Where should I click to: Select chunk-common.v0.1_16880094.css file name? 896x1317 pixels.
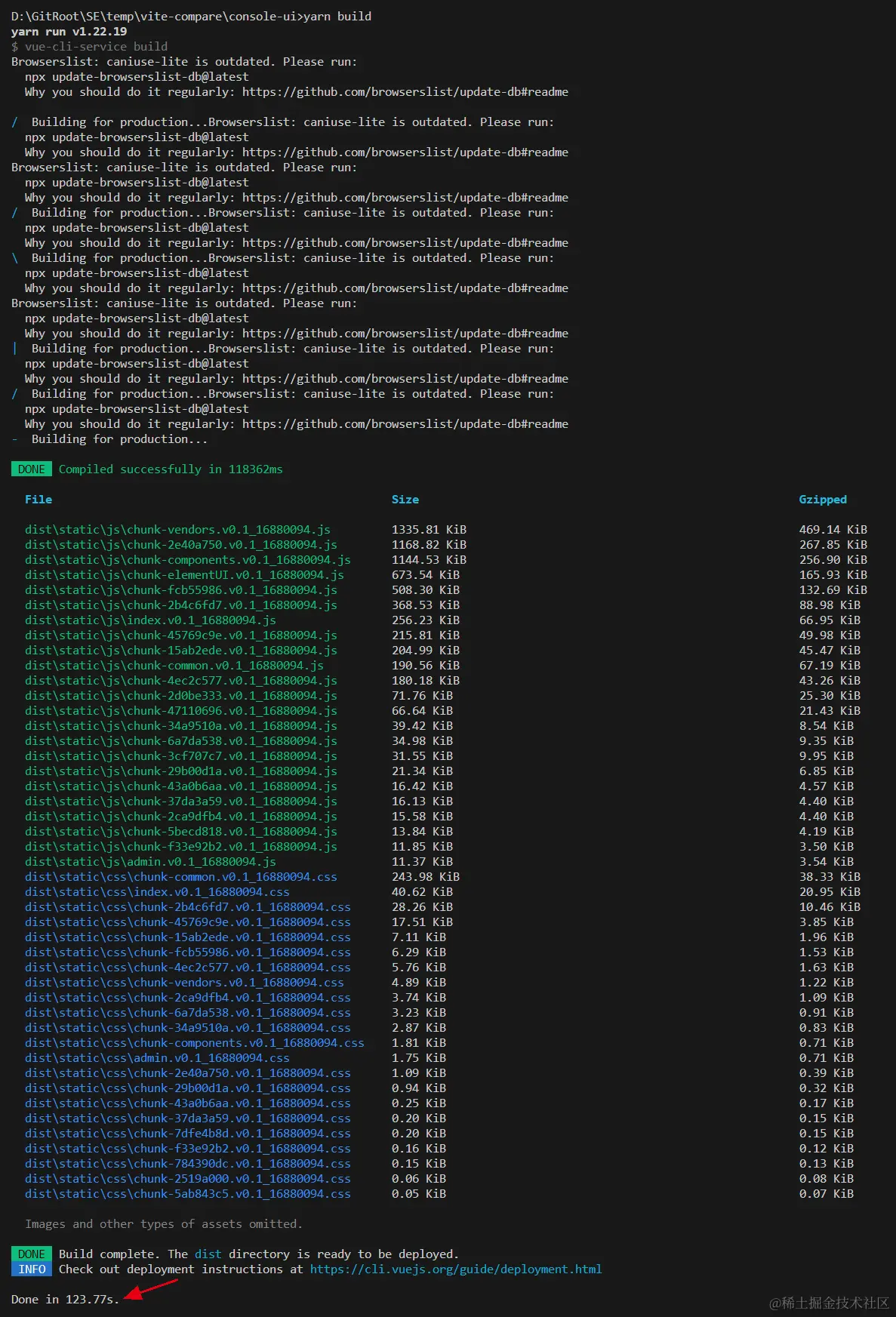point(181,877)
